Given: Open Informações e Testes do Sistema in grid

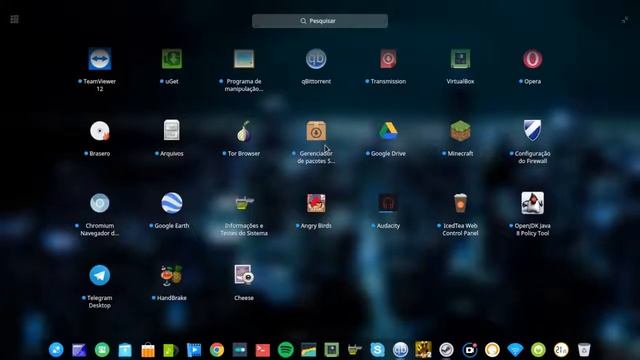Looking at the screenshot, I should (244, 203).
